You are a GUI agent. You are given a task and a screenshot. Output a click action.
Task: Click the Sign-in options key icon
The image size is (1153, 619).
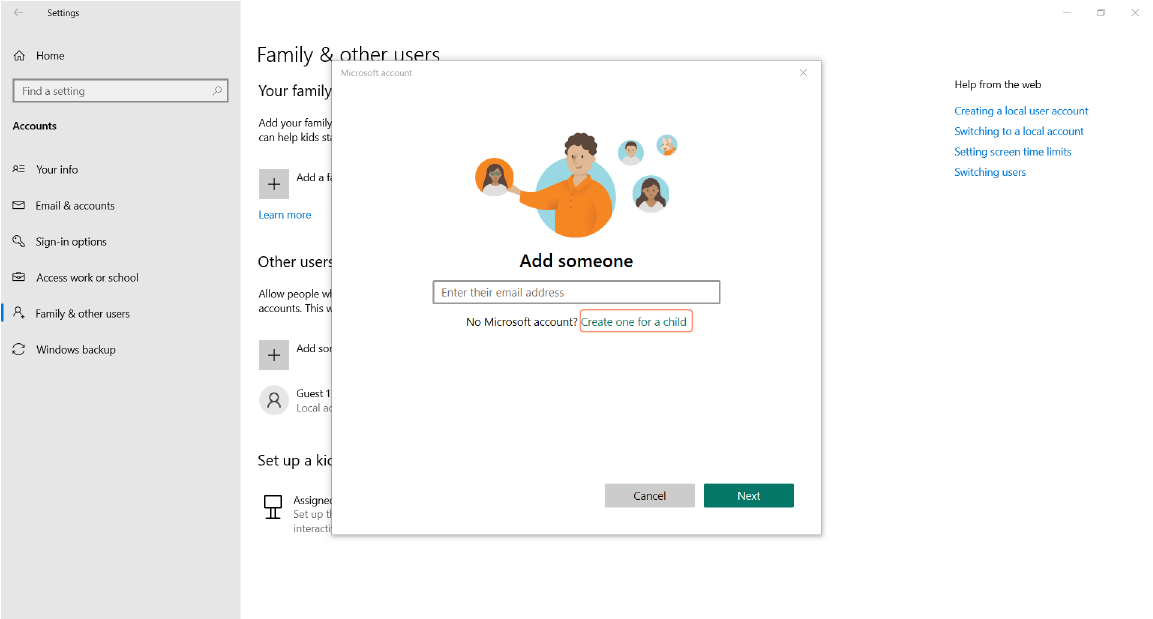point(19,242)
